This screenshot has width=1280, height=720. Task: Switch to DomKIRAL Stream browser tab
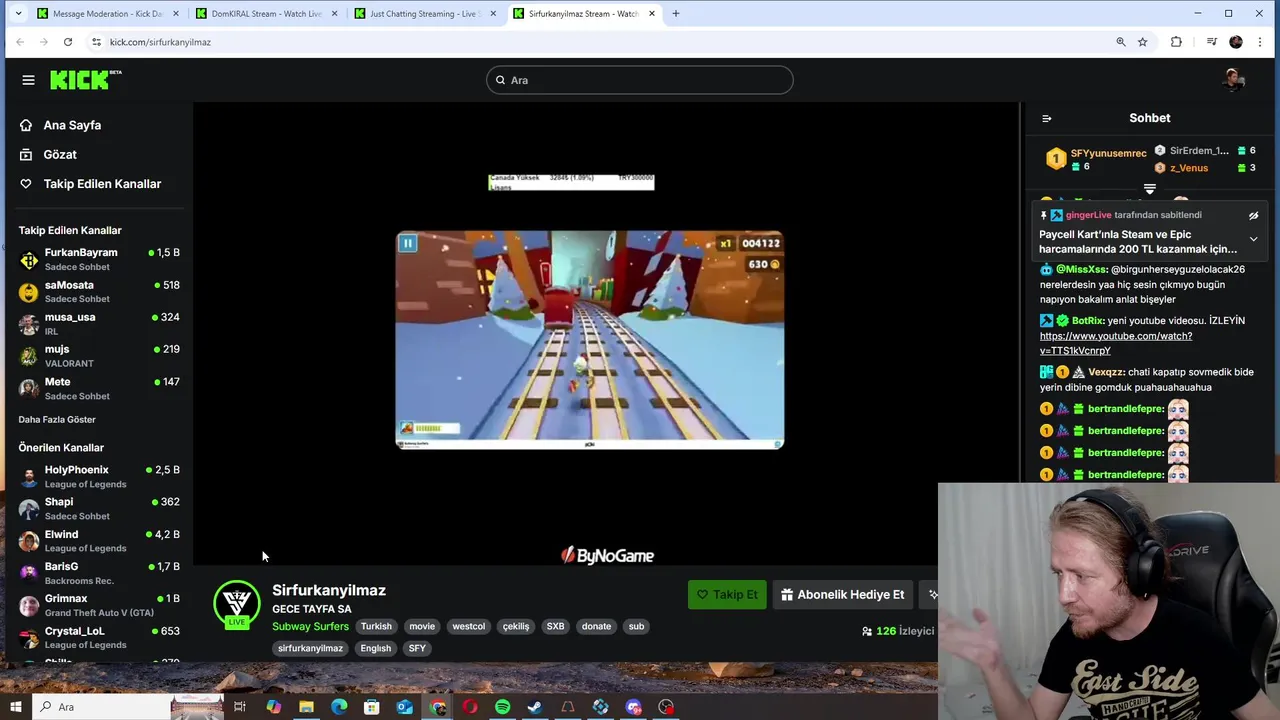265,14
